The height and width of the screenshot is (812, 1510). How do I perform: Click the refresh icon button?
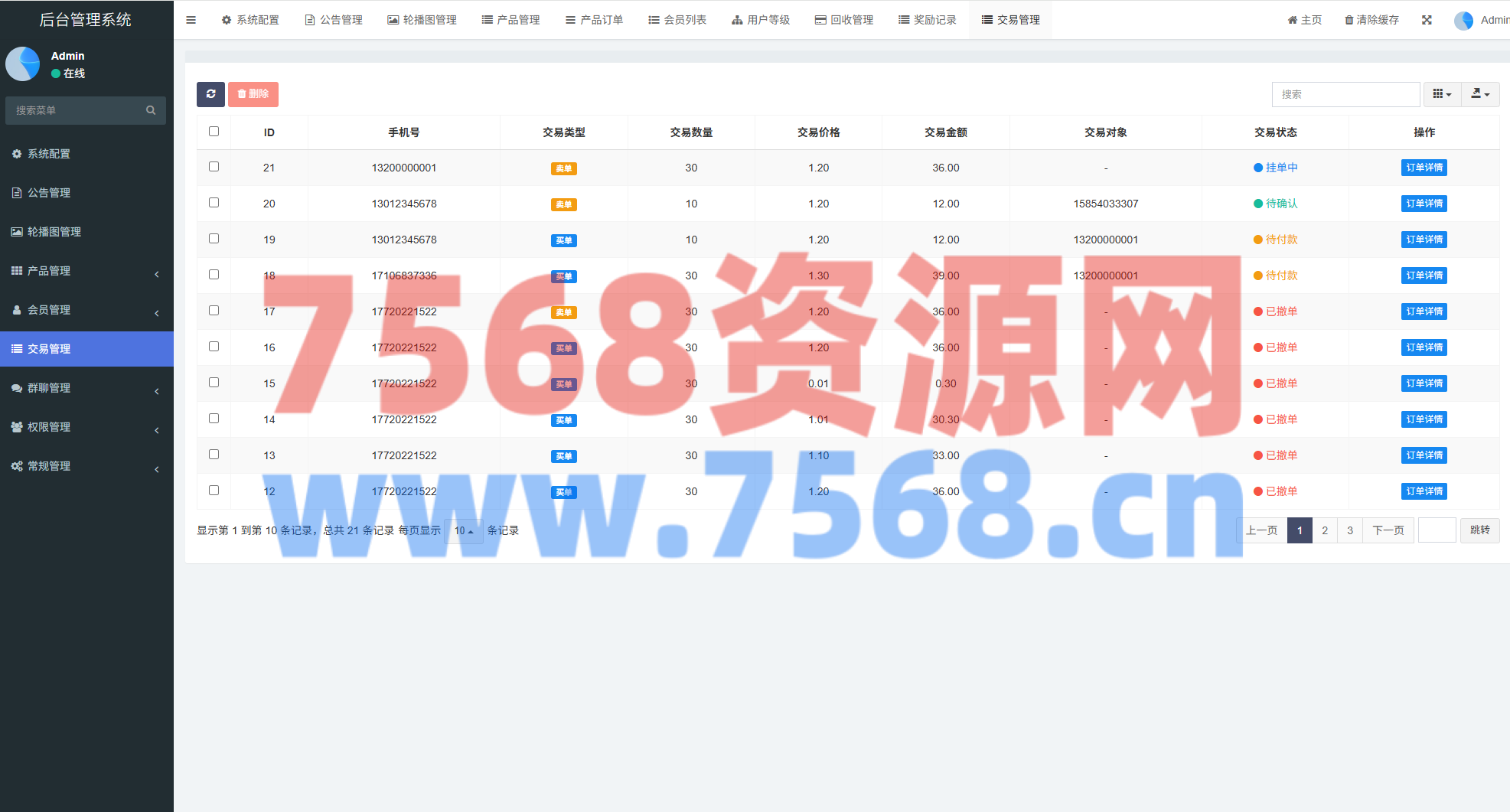pos(210,94)
